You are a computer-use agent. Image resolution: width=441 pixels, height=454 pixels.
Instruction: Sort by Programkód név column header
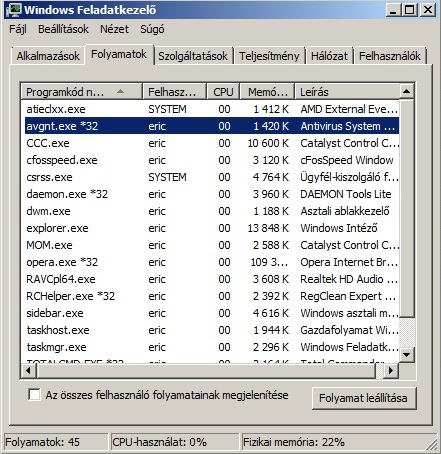(x=82, y=92)
